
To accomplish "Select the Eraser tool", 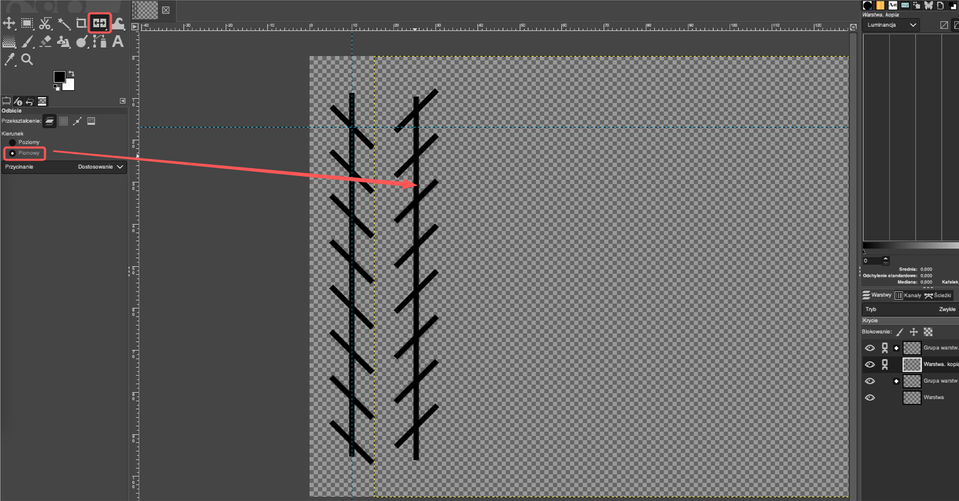I will (x=45, y=42).
